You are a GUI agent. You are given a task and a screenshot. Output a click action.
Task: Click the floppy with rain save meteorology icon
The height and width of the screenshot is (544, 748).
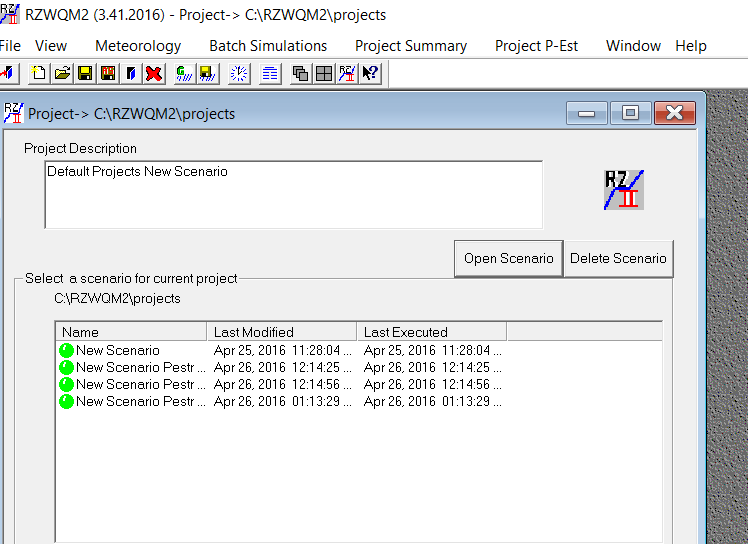click(208, 73)
